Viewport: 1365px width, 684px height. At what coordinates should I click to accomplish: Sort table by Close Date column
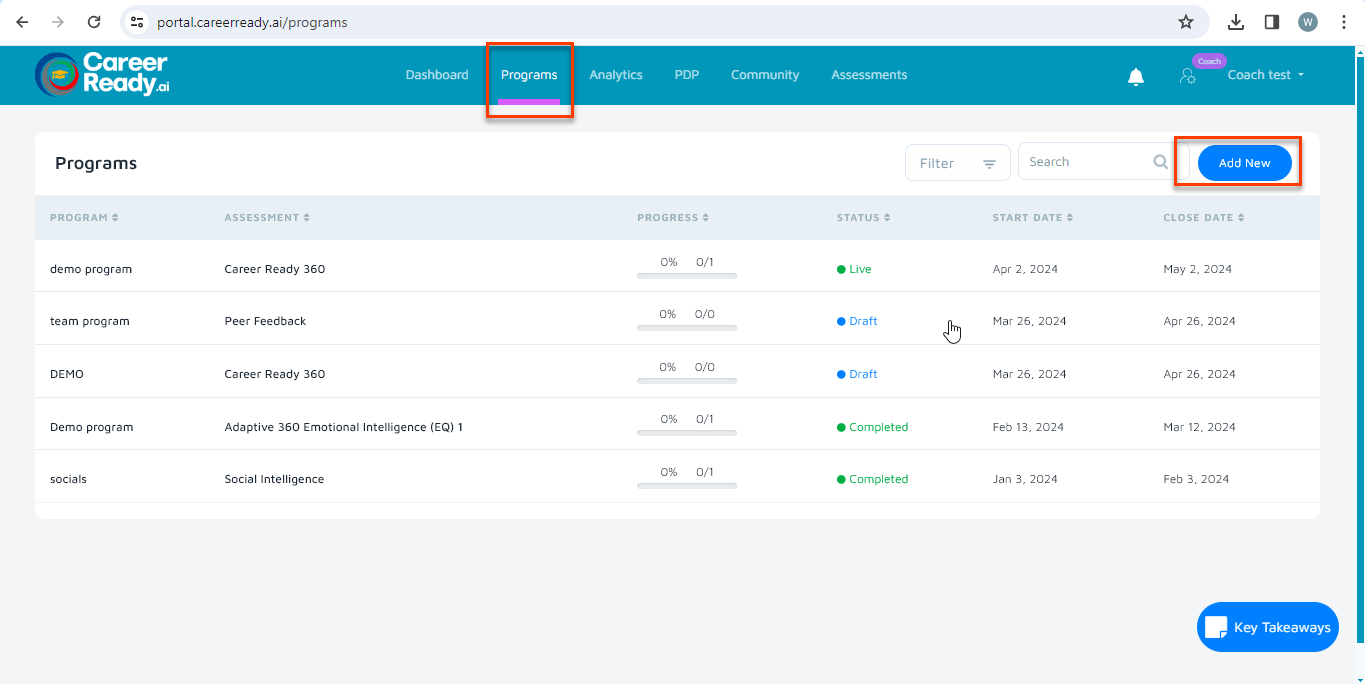coord(1203,217)
